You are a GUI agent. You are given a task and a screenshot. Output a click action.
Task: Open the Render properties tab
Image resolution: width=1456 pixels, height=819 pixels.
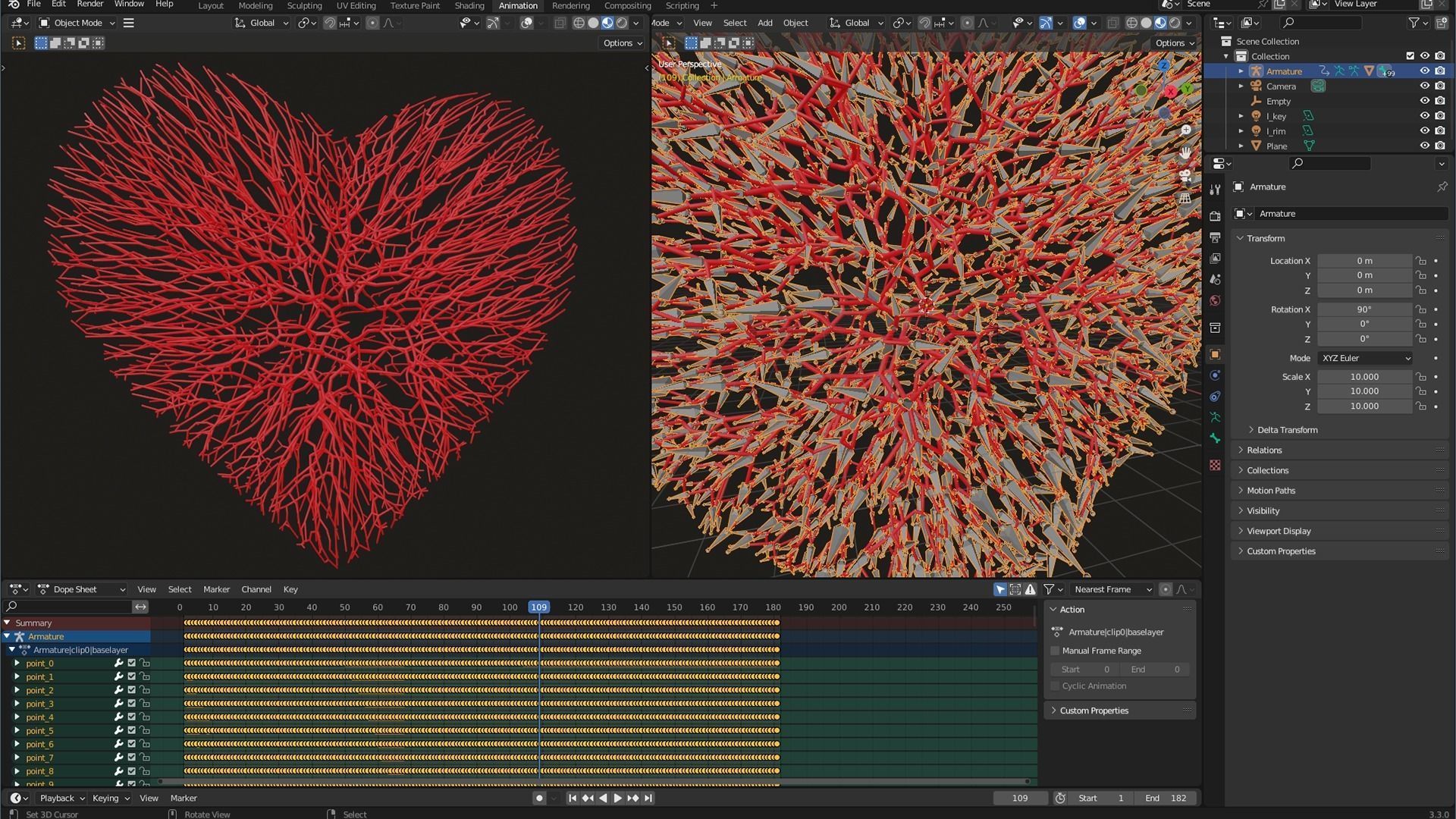[1215, 216]
